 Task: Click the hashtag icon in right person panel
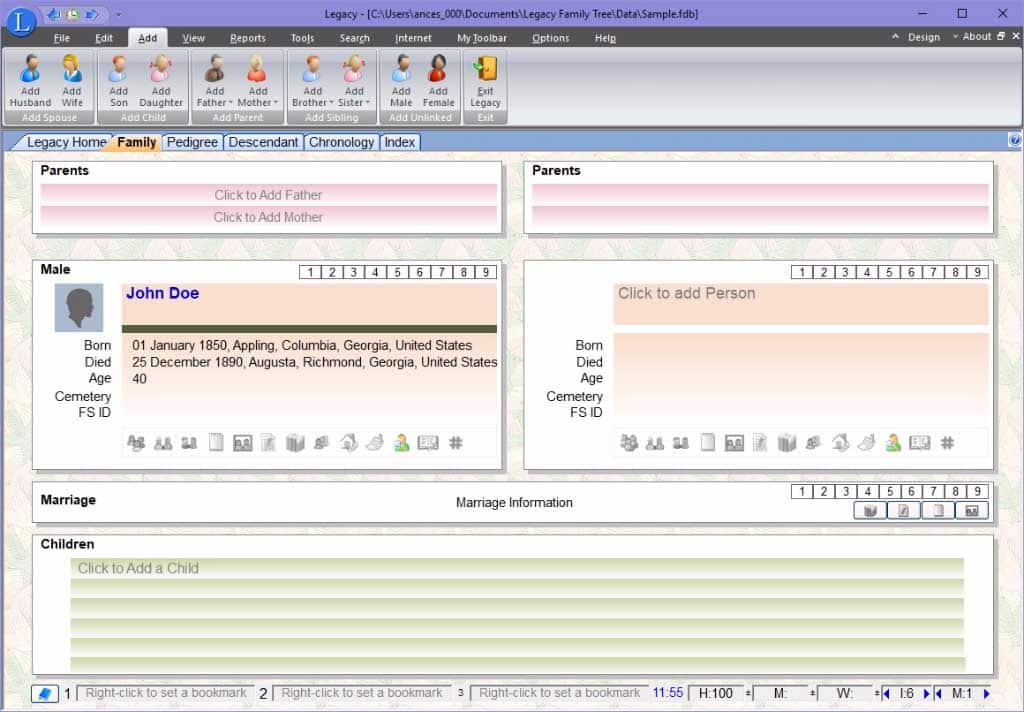(948, 443)
